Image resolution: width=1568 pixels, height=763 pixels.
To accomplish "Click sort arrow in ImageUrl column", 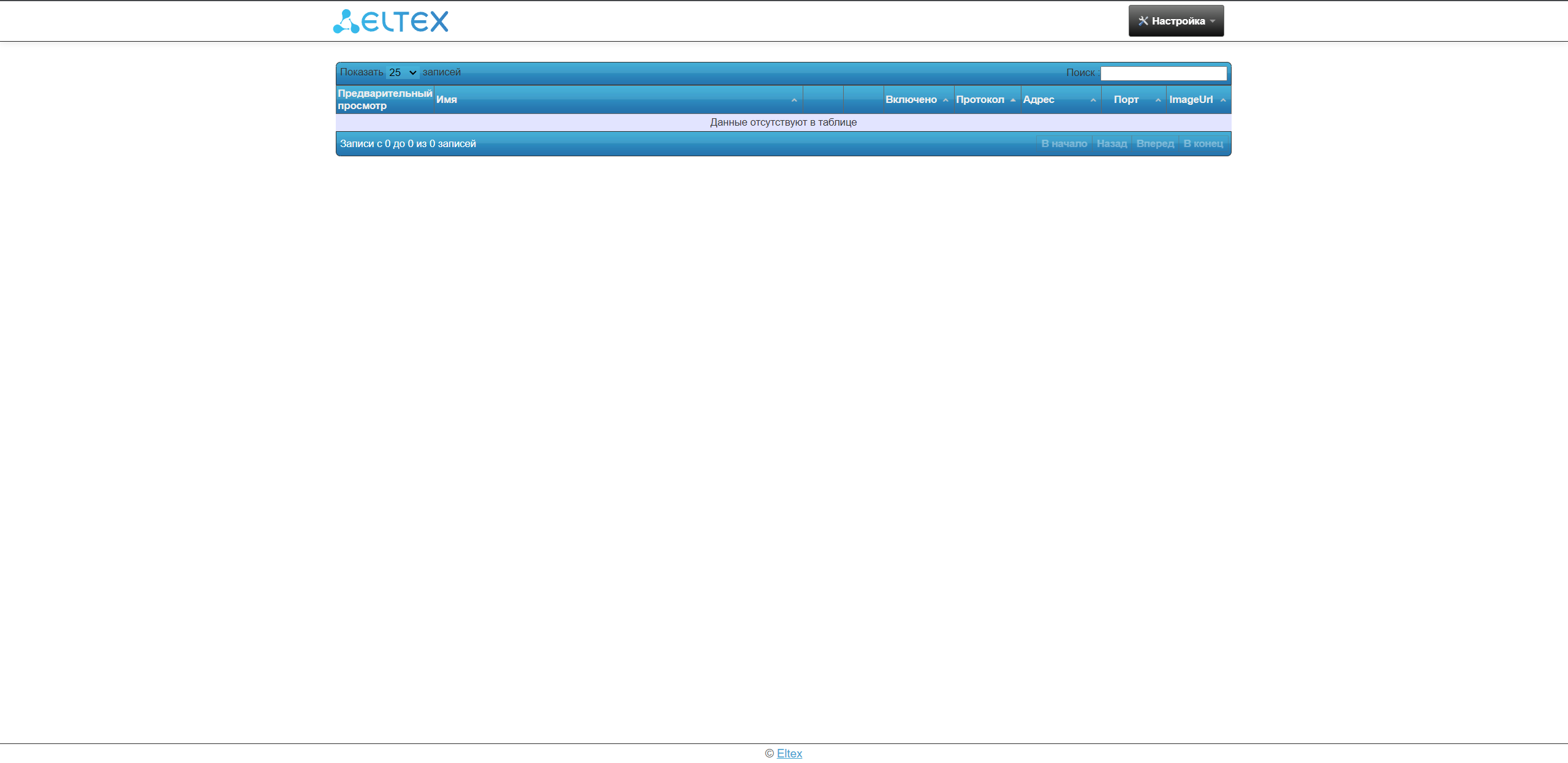I will tap(1223, 101).
